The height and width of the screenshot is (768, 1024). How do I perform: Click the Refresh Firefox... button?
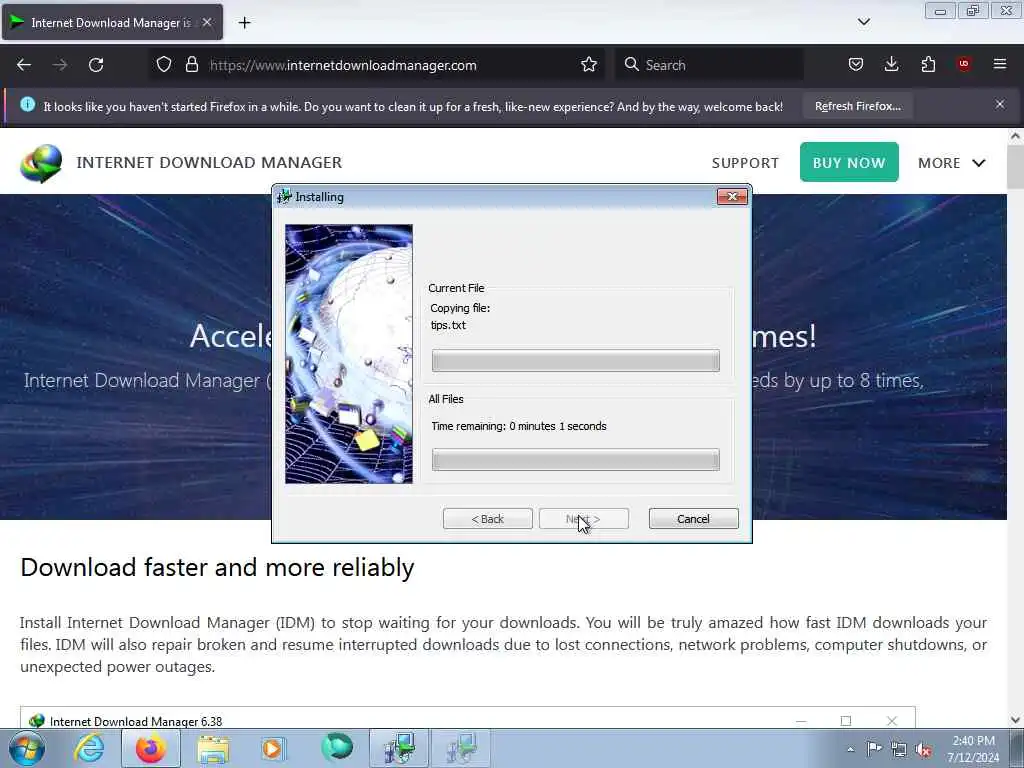coord(857,106)
